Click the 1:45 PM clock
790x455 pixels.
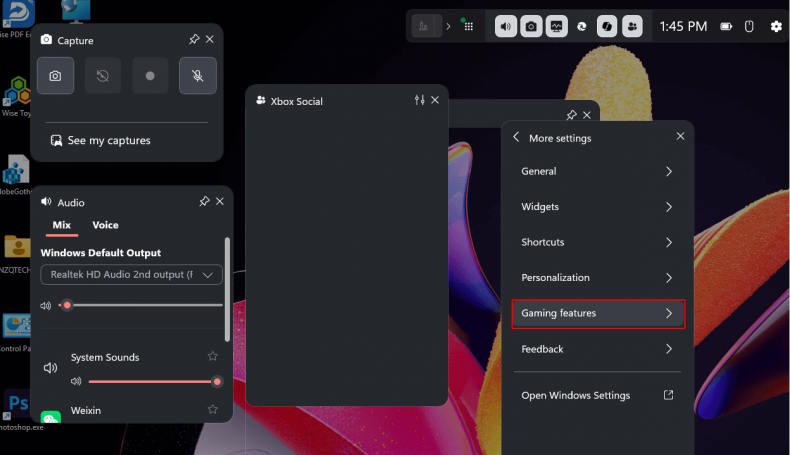point(683,26)
